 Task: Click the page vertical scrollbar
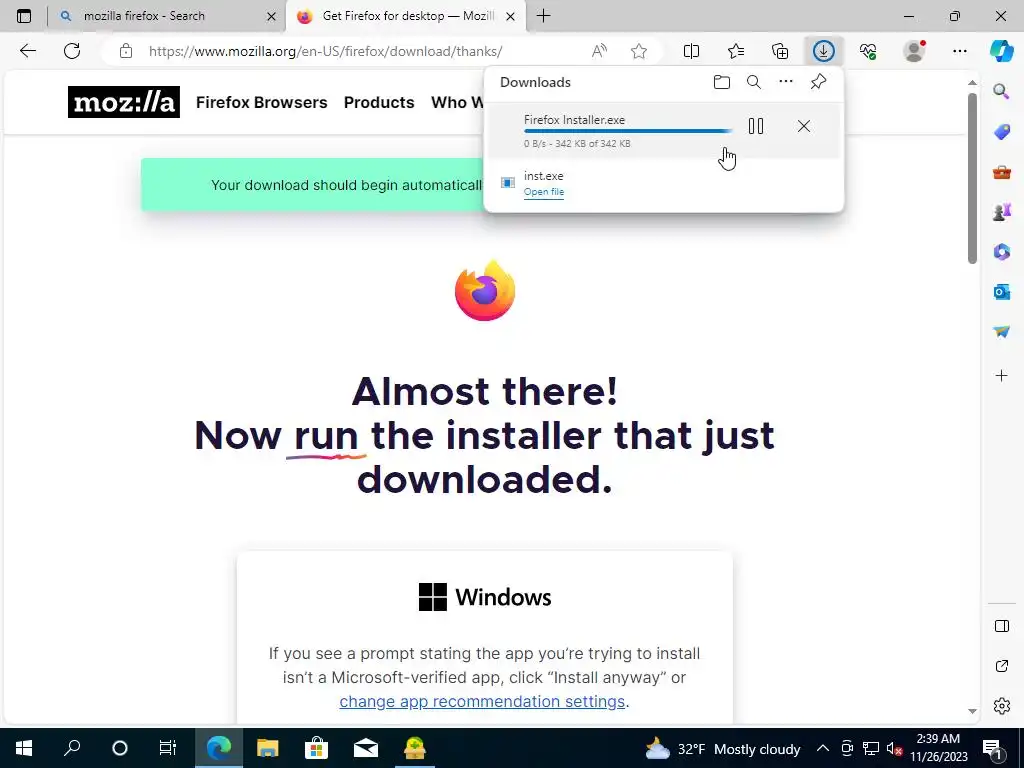[972, 178]
